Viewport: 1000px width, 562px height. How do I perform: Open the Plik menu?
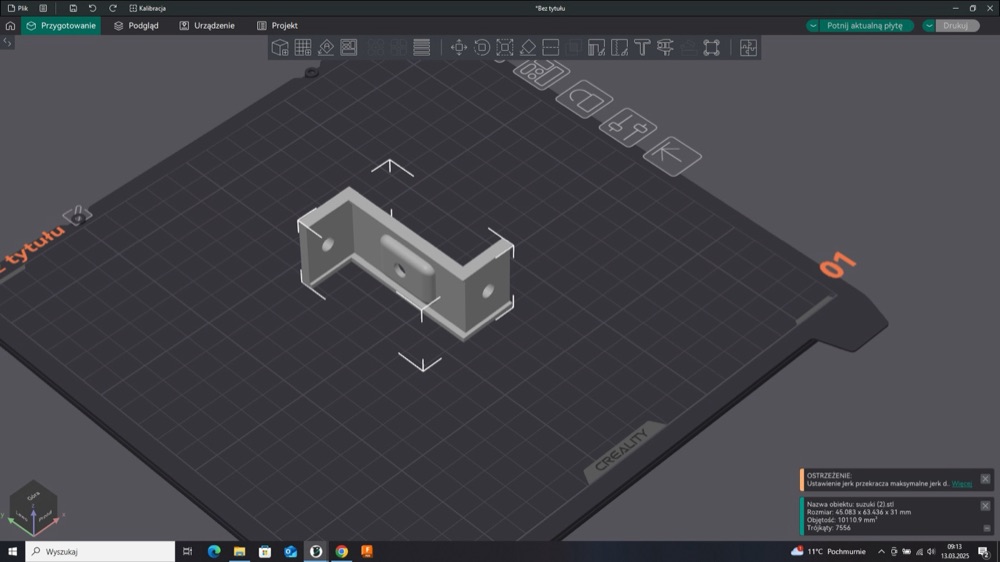pyautogui.click(x=18, y=8)
